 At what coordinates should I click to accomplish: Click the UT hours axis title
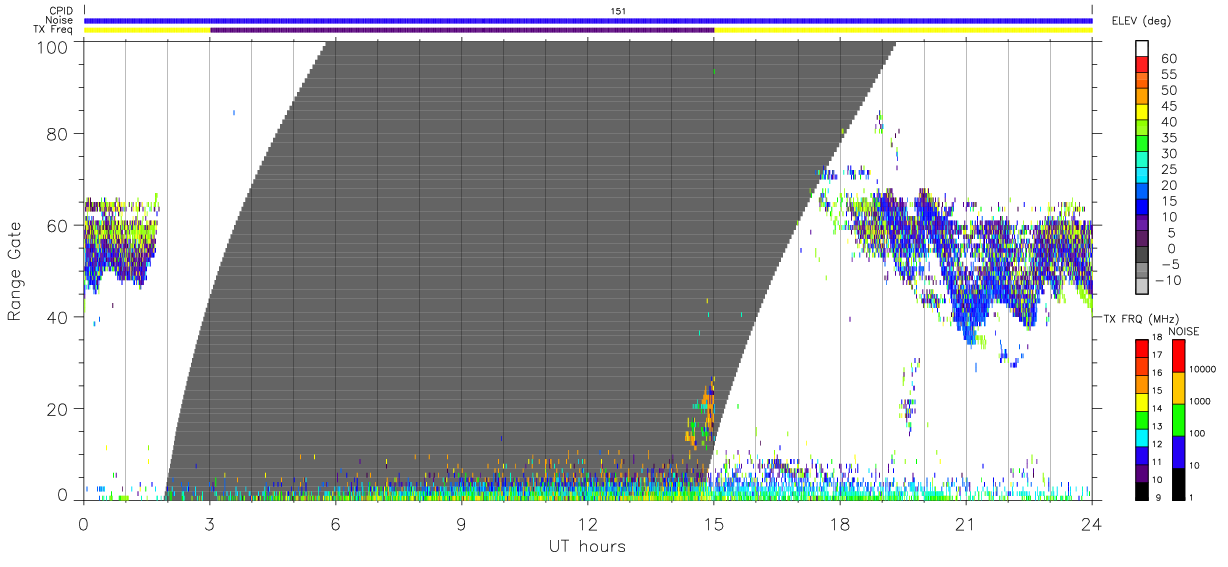(587, 547)
